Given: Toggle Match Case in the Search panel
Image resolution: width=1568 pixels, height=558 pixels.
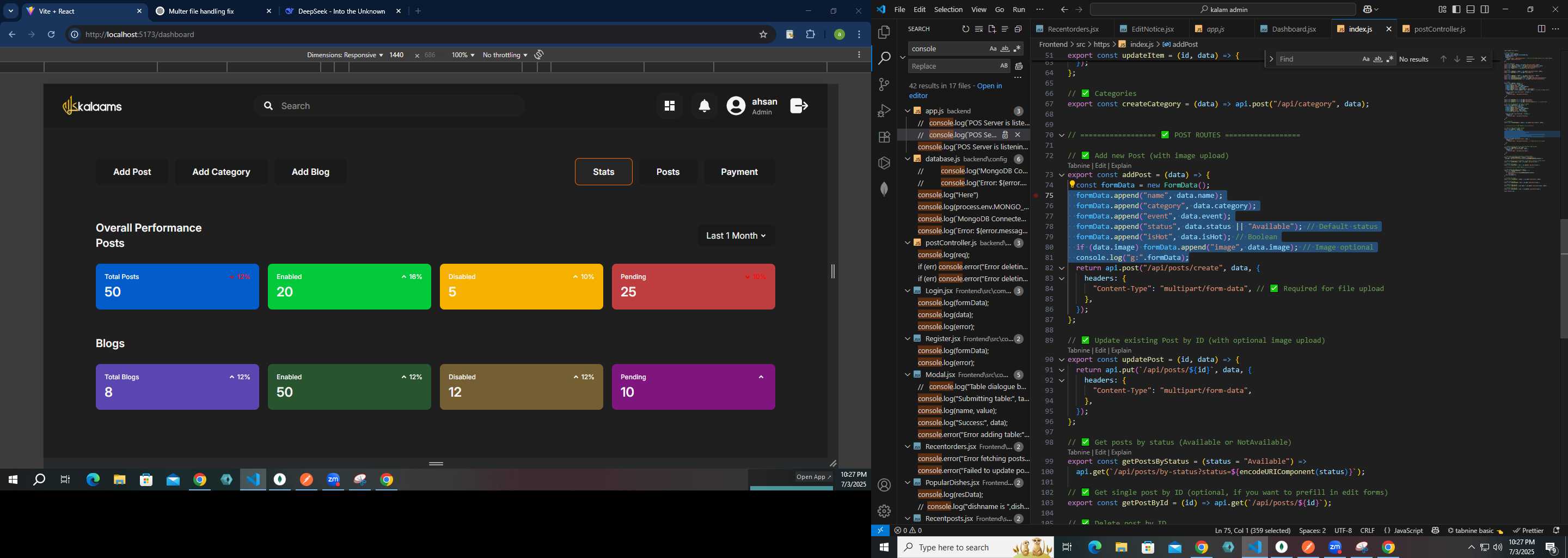Looking at the screenshot, I should tap(993, 48).
